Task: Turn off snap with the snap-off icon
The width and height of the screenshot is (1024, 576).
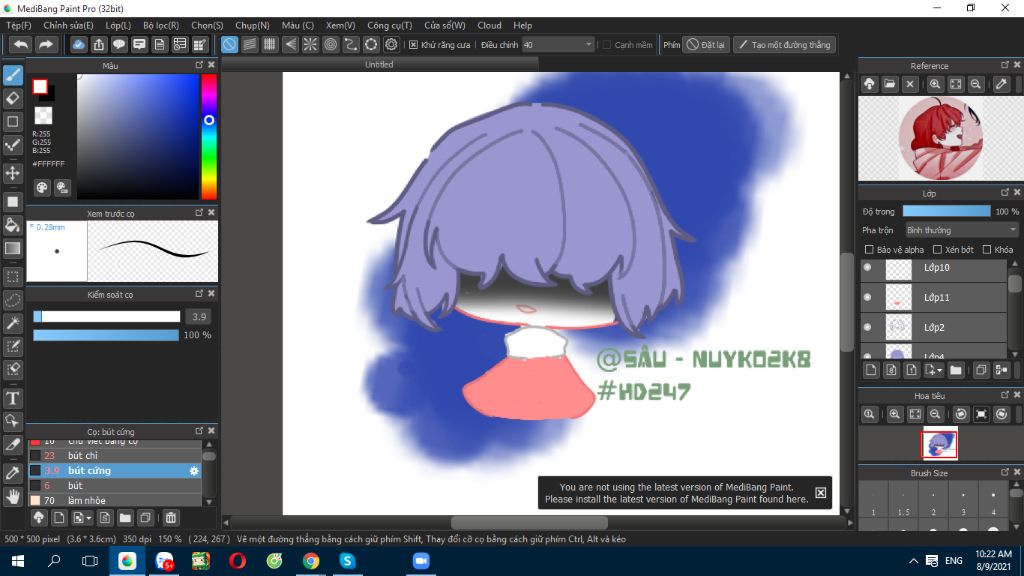Action: pyautogui.click(x=229, y=44)
